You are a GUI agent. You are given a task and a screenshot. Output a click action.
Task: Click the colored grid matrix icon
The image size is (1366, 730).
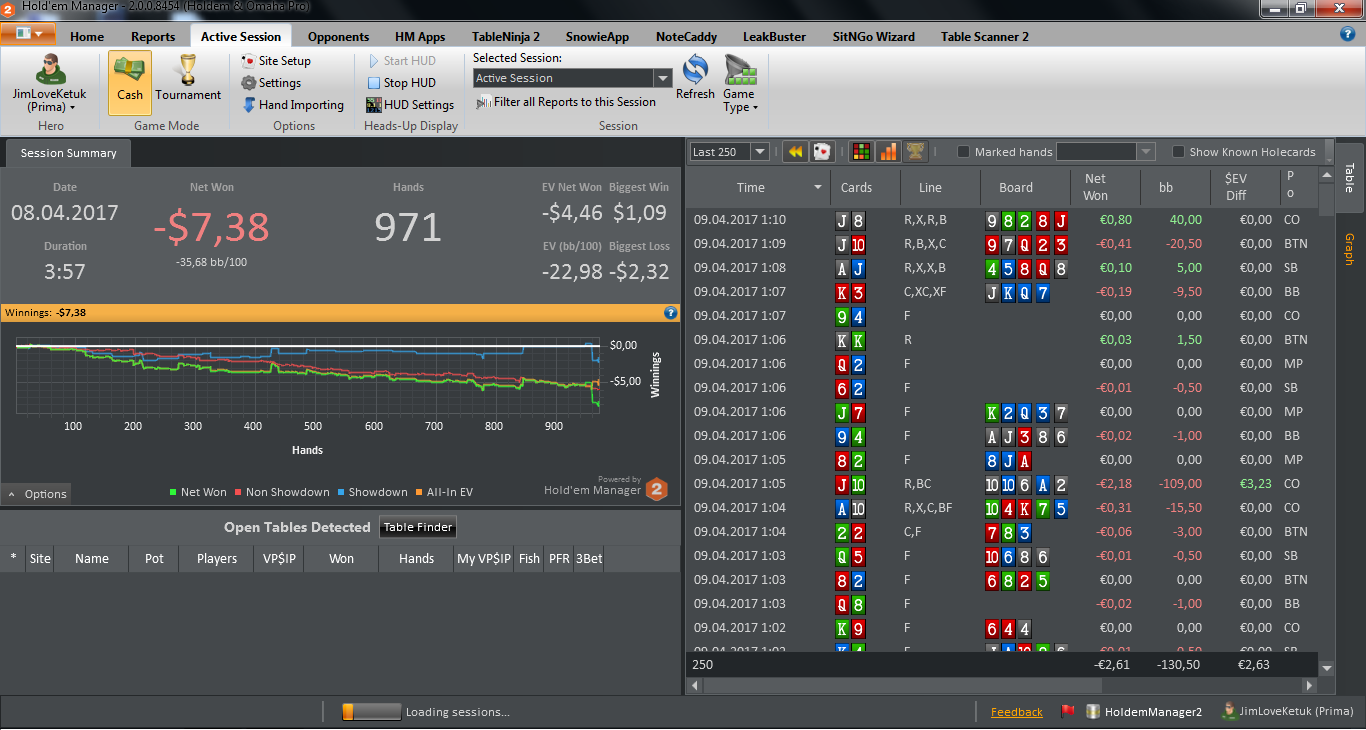860,152
